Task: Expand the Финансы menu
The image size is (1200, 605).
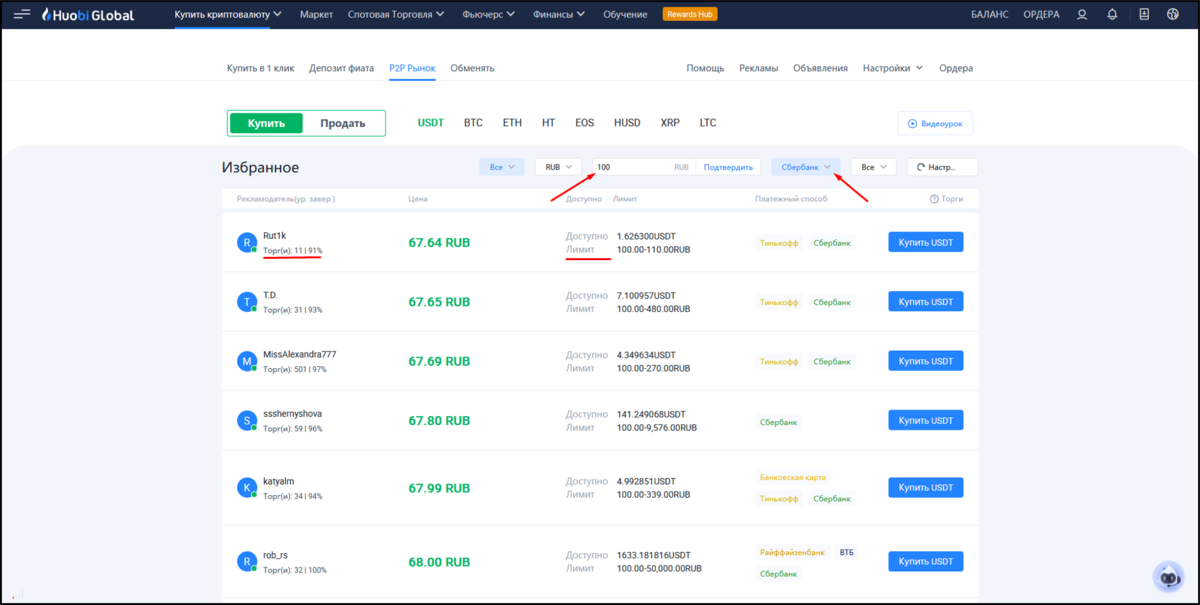Action: [x=560, y=14]
